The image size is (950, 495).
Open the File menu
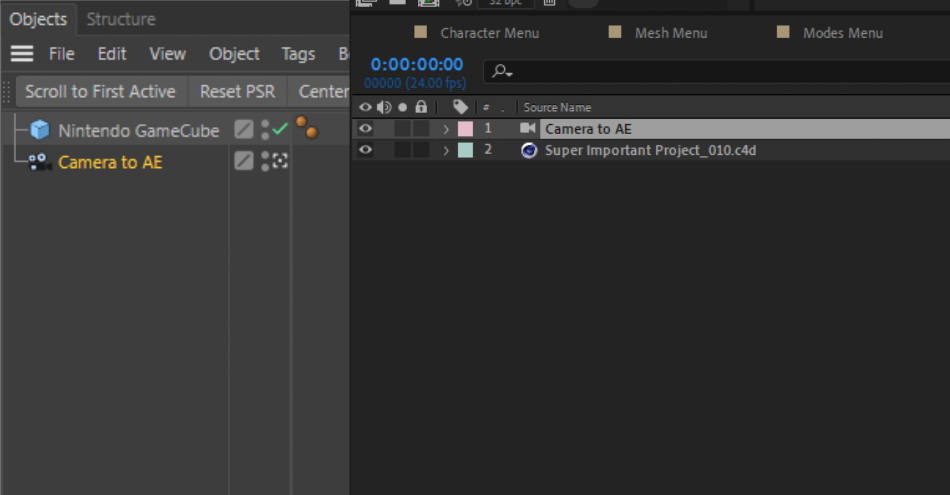click(x=62, y=54)
